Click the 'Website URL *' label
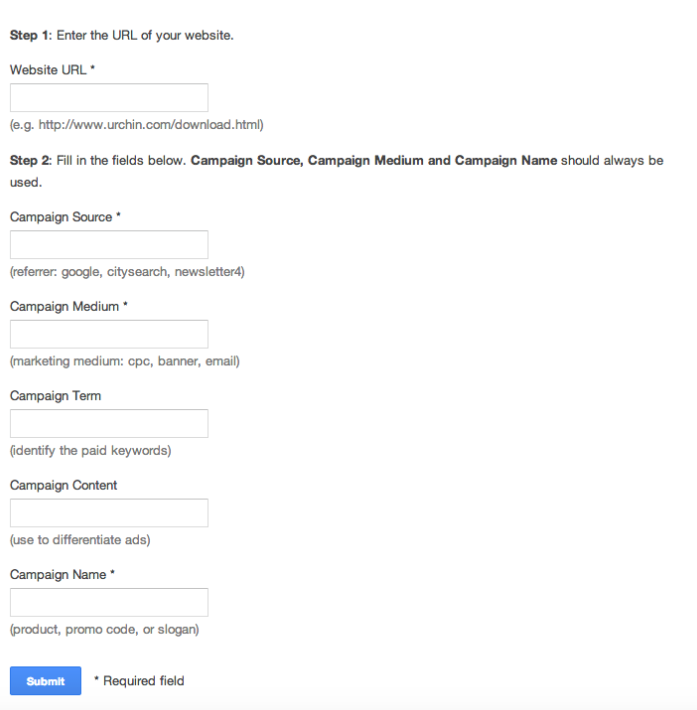The image size is (697, 710). click(53, 70)
